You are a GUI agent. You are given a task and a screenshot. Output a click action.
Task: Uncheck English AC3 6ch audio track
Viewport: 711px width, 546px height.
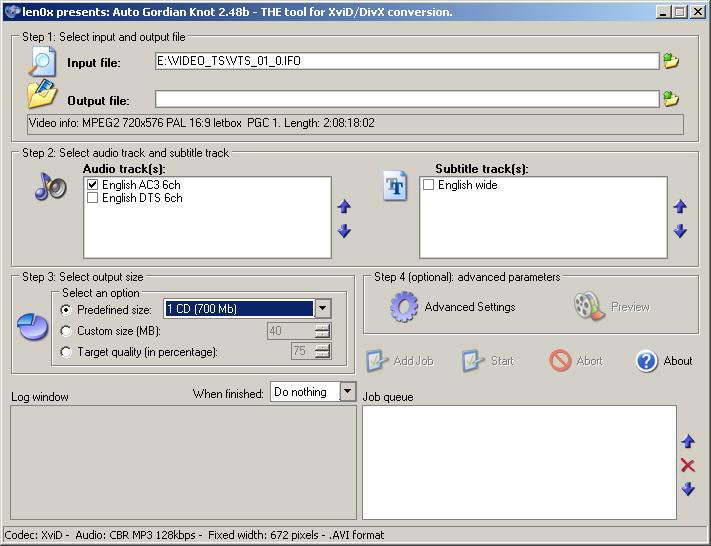[x=93, y=185]
